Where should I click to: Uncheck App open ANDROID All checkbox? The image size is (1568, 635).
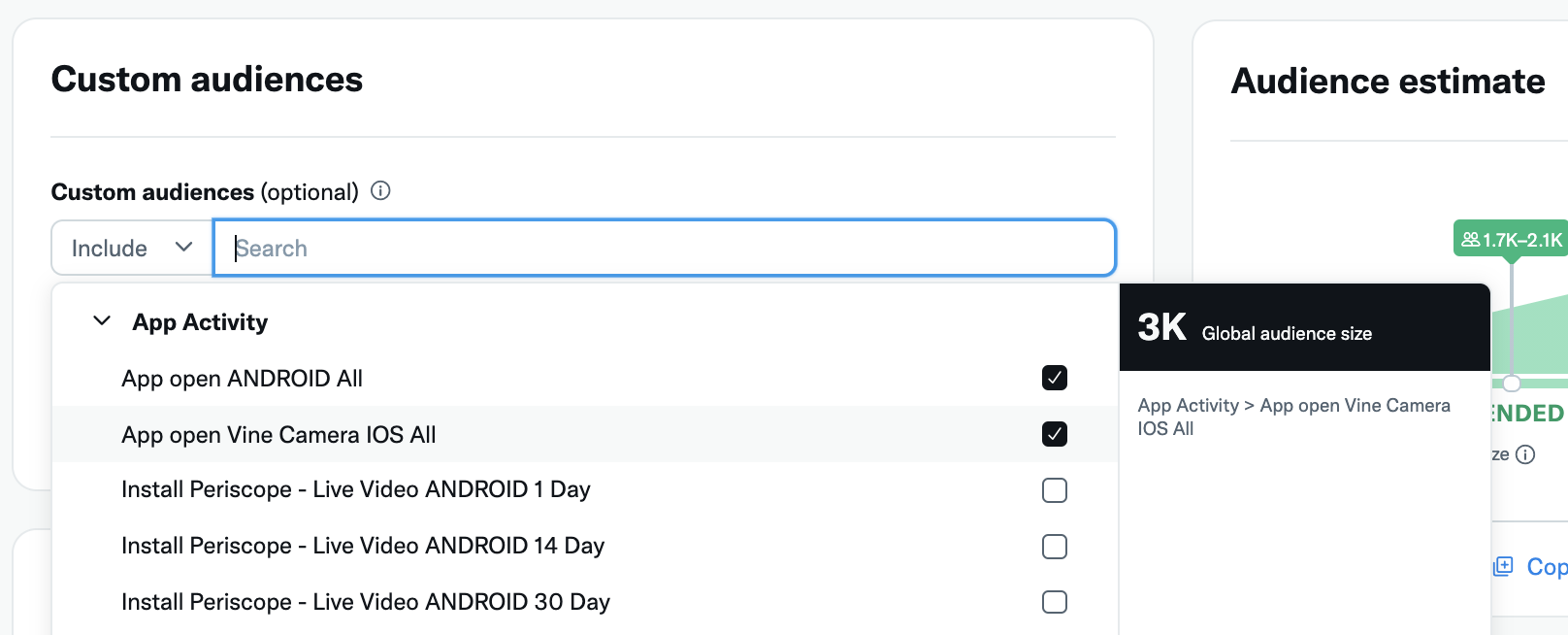tap(1054, 378)
